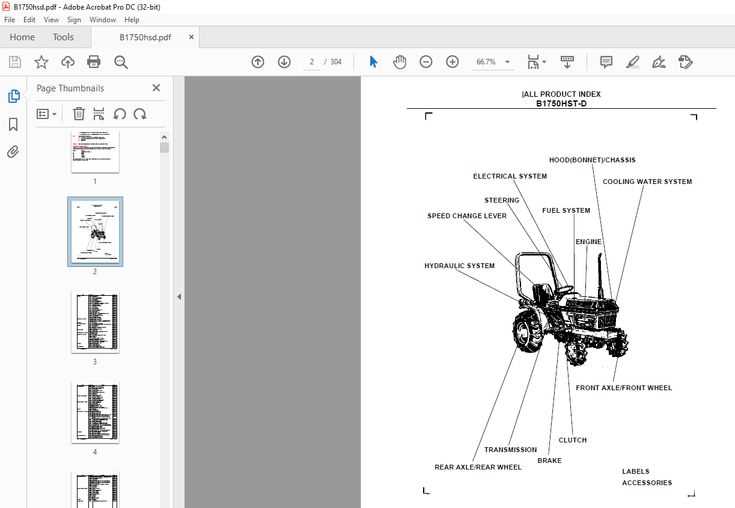Click the LABELS text
The width and height of the screenshot is (735, 508).
point(636,471)
